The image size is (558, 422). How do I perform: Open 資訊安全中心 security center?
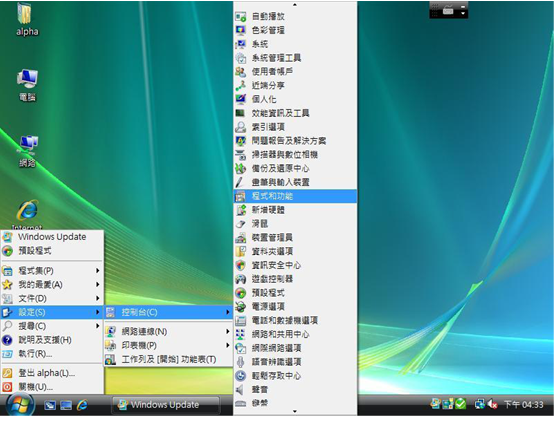click(295, 265)
